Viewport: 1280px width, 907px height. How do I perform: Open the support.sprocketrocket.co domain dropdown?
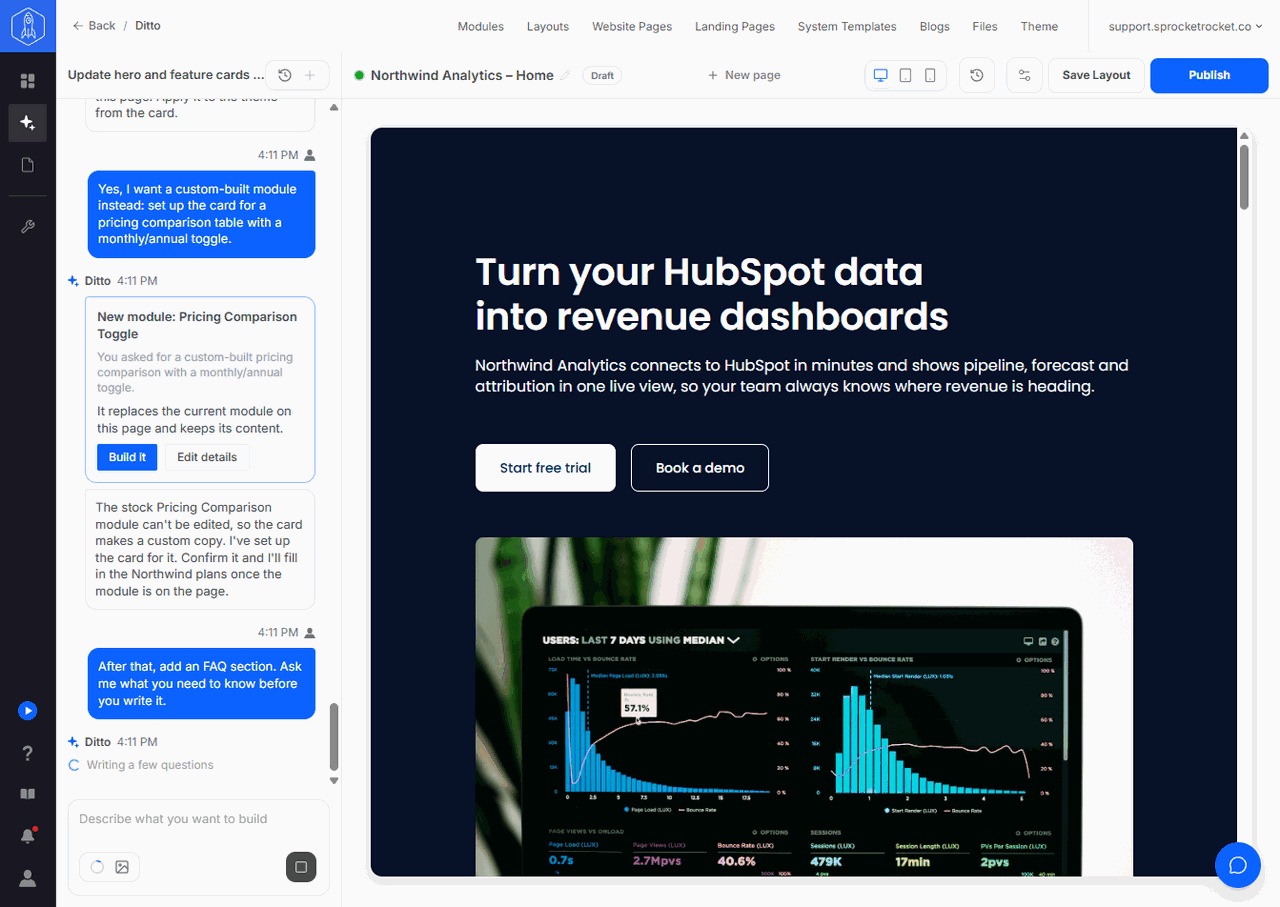(x=1185, y=26)
